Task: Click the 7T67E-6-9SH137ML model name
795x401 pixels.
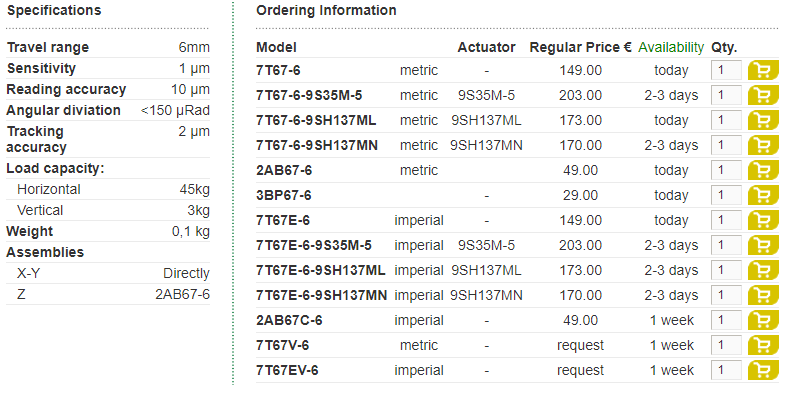Action: pos(320,270)
